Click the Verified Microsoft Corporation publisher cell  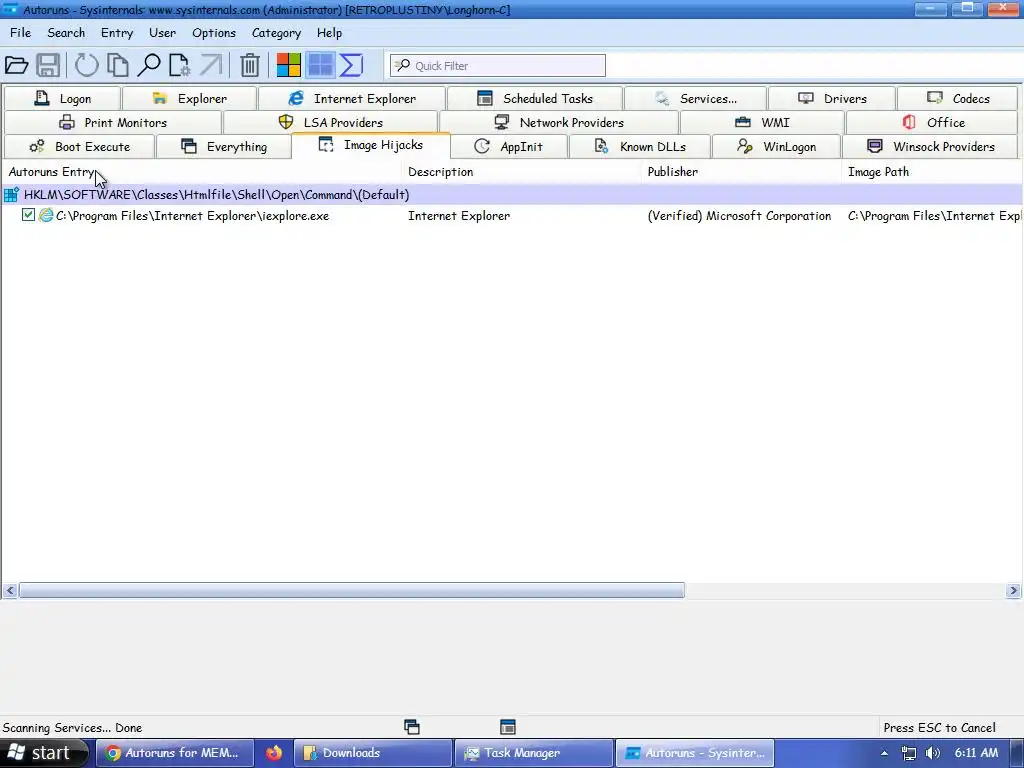(x=739, y=216)
